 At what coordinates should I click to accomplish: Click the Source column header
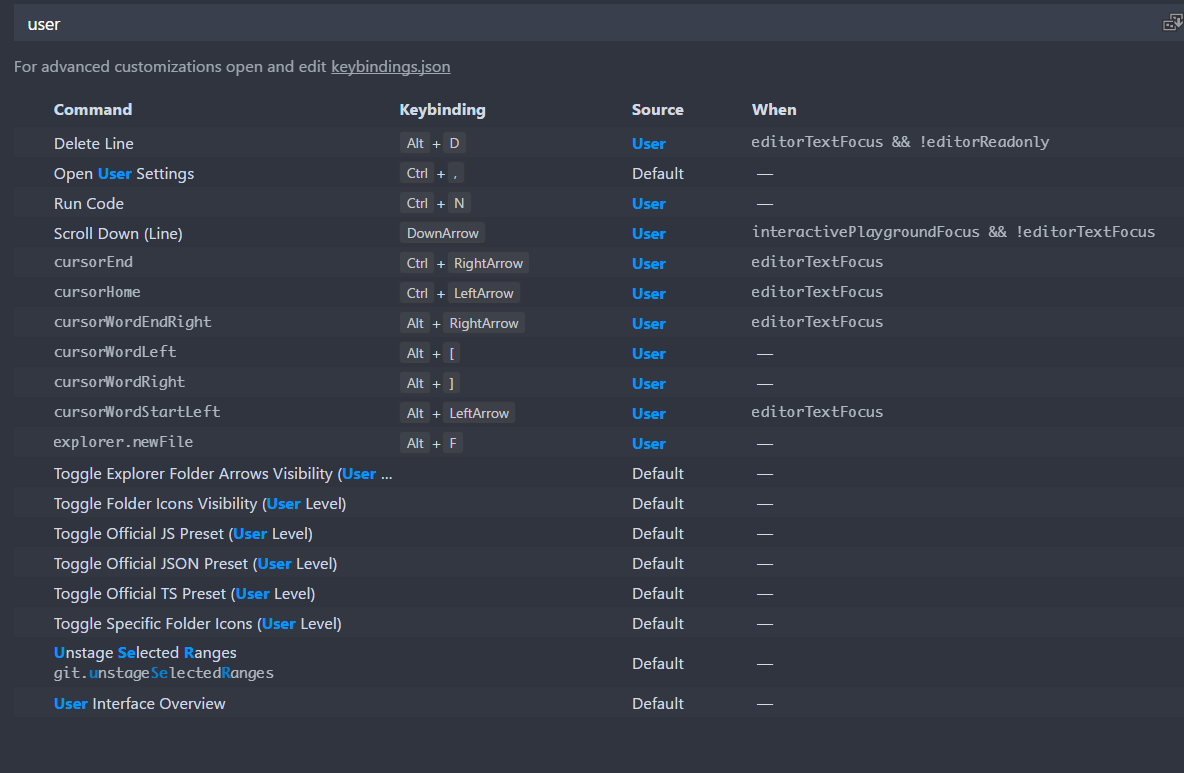(x=657, y=109)
